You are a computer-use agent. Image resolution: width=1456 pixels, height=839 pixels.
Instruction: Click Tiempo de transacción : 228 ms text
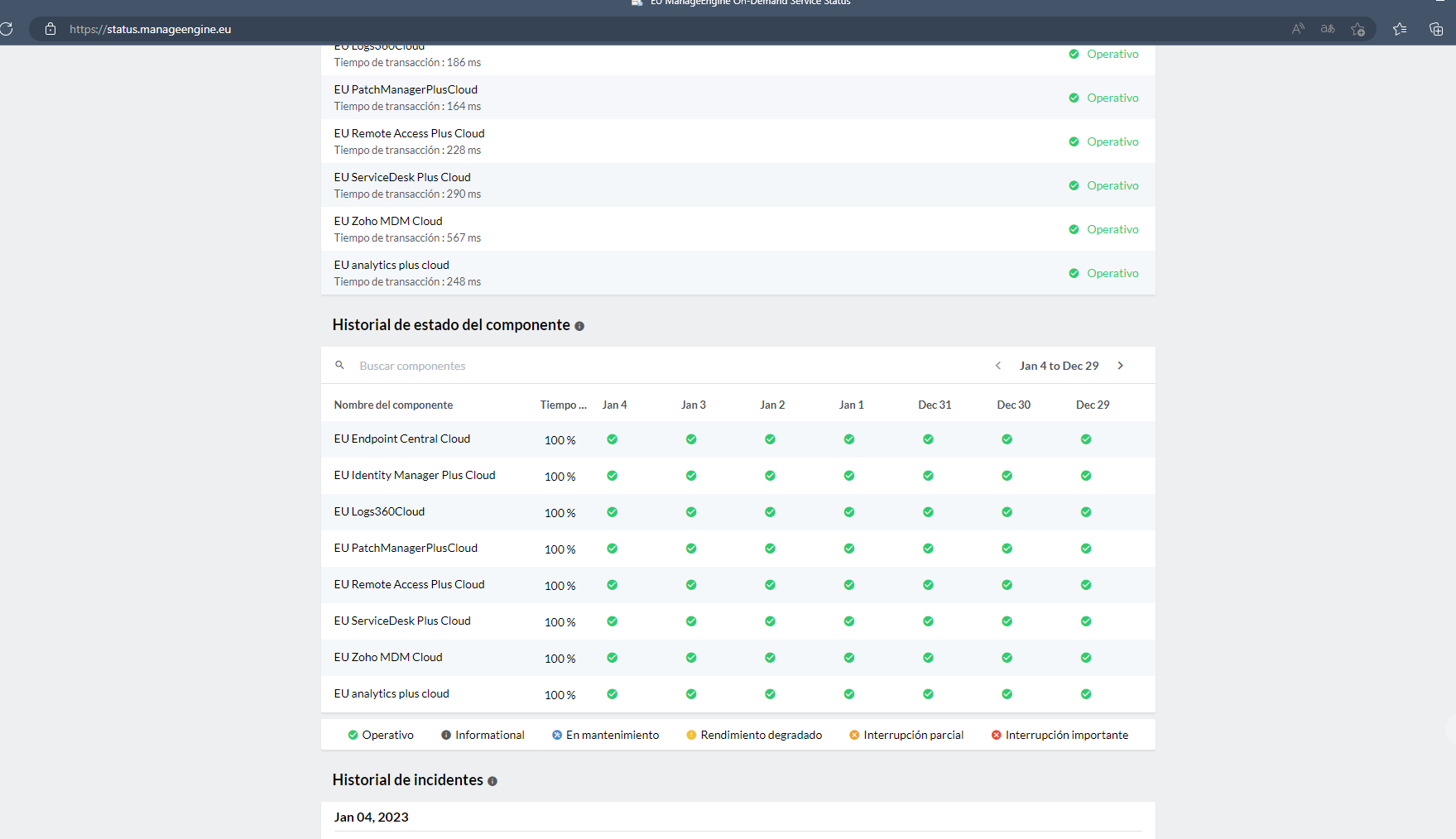(x=407, y=150)
